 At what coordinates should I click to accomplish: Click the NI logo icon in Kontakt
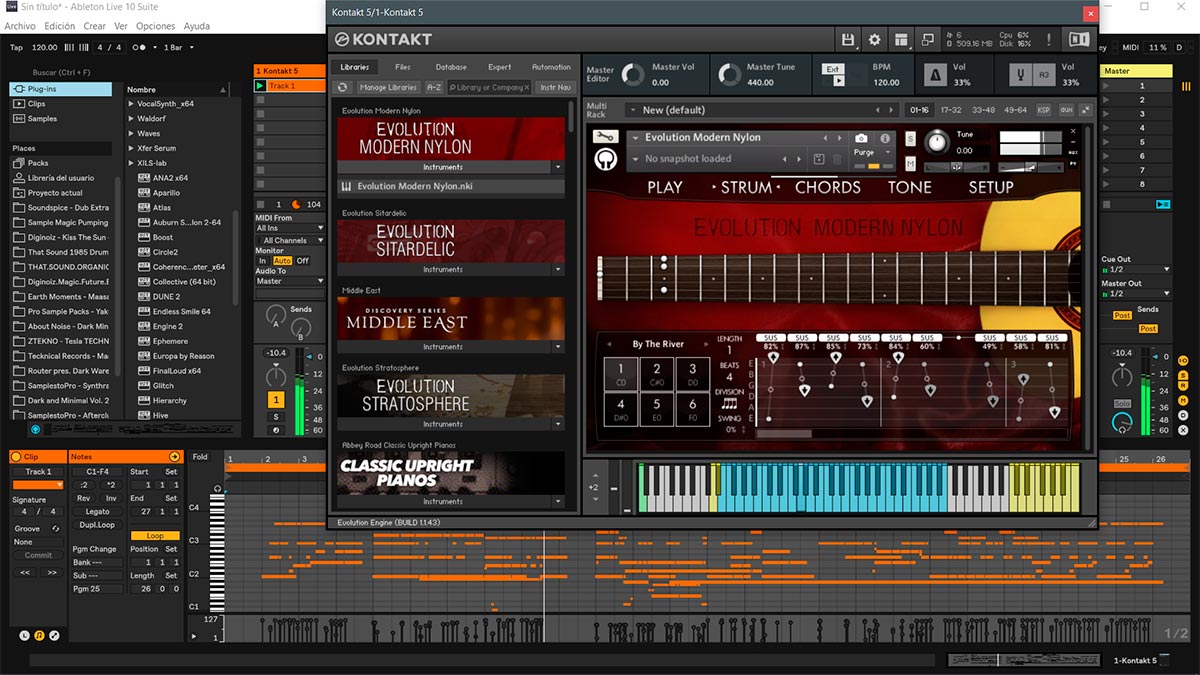click(1079, 40)
